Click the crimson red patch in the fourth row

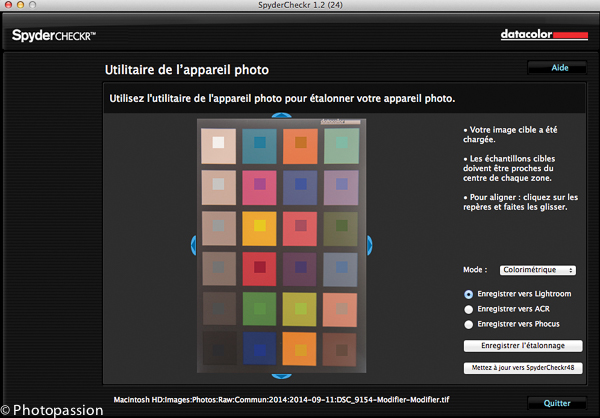(259, 269)
